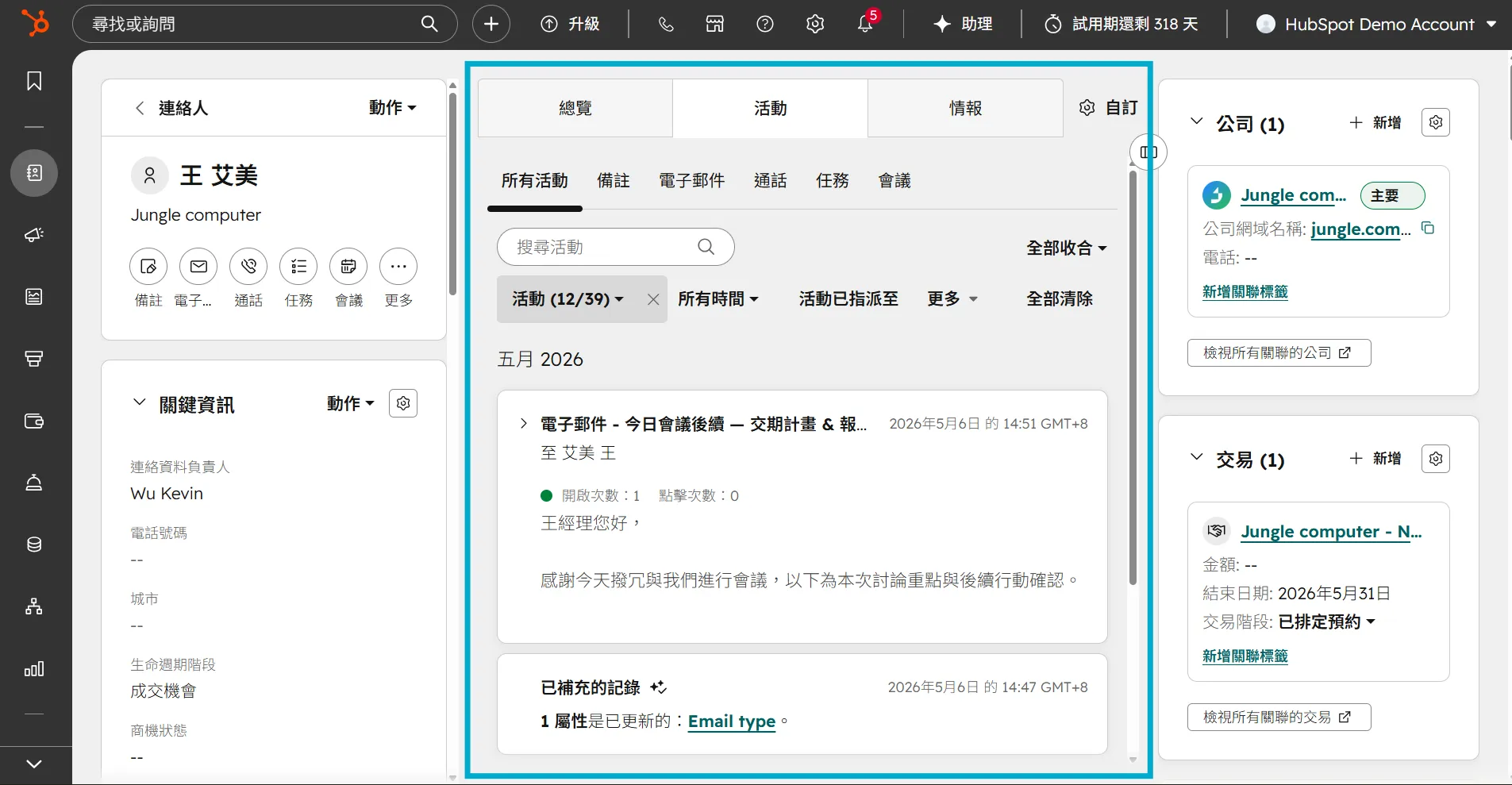Screen dimensions: 1512x785
Task: Open the data management sidebar icon
Action: coord(34,544)
